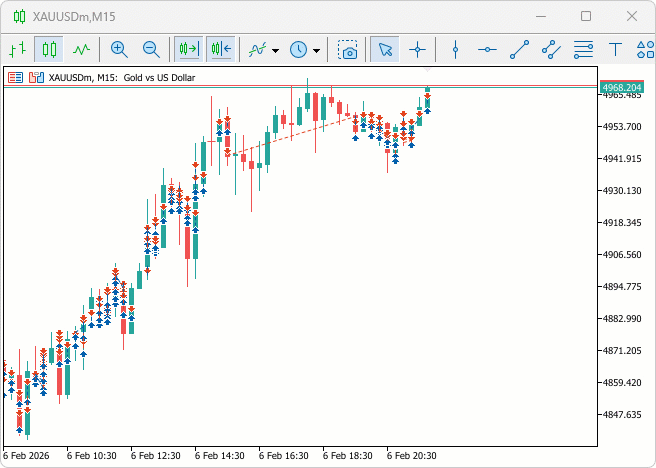Select the cursor arrow tool
Screen dimensions: 656x468
tap(385, 49)
